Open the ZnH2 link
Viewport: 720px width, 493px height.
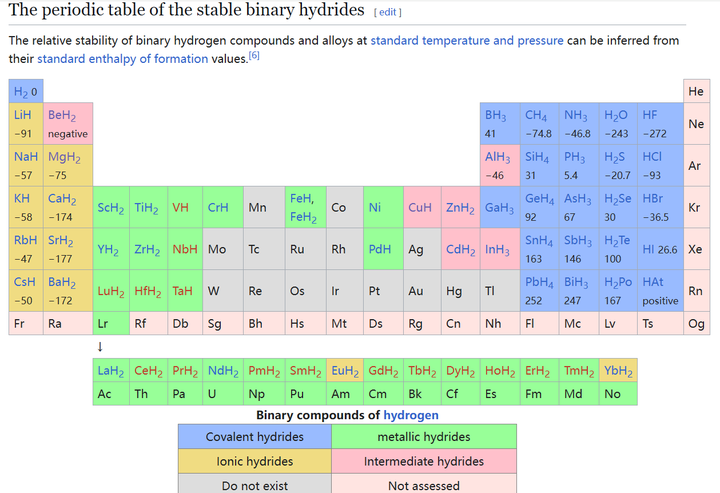click(x=460, y=208)
